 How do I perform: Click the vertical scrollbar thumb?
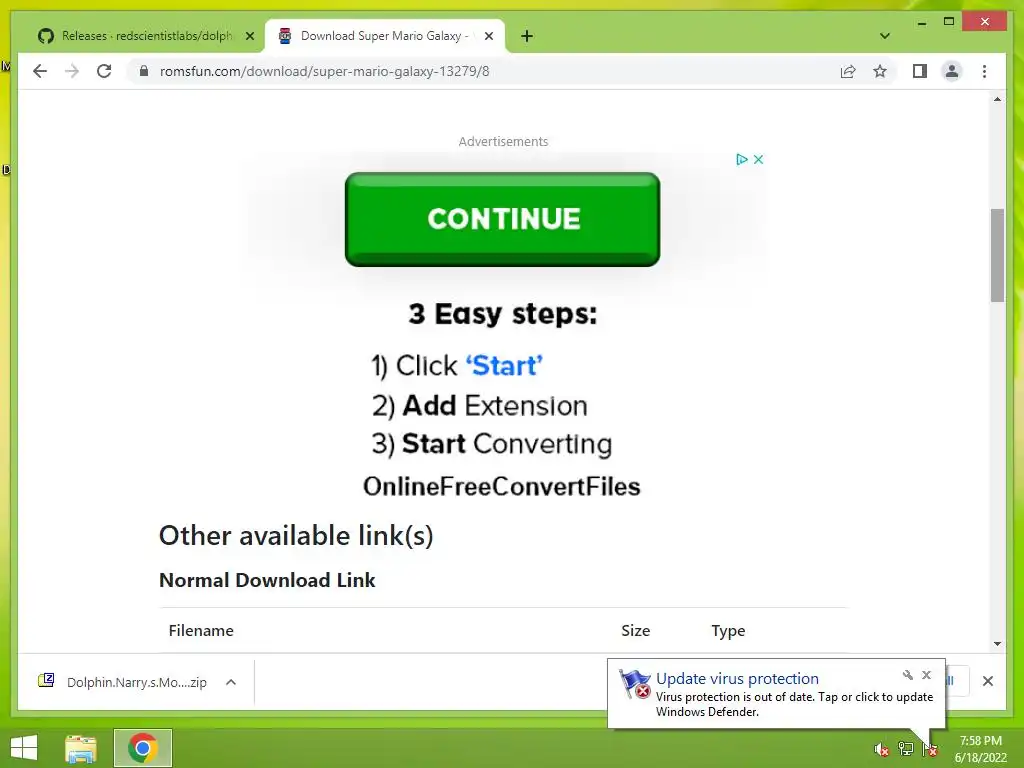[997, 255]
